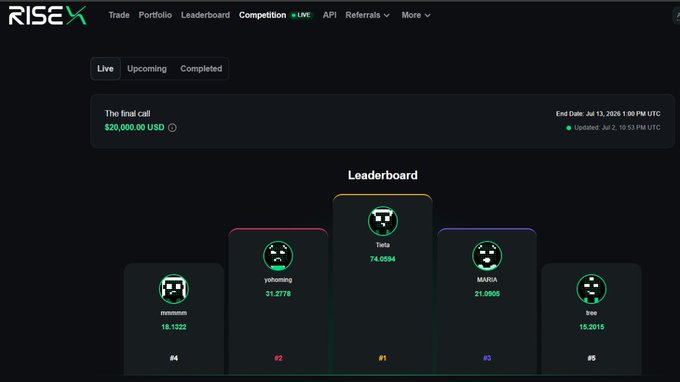
Task: Click the tree username
Action: pos(592,313)
